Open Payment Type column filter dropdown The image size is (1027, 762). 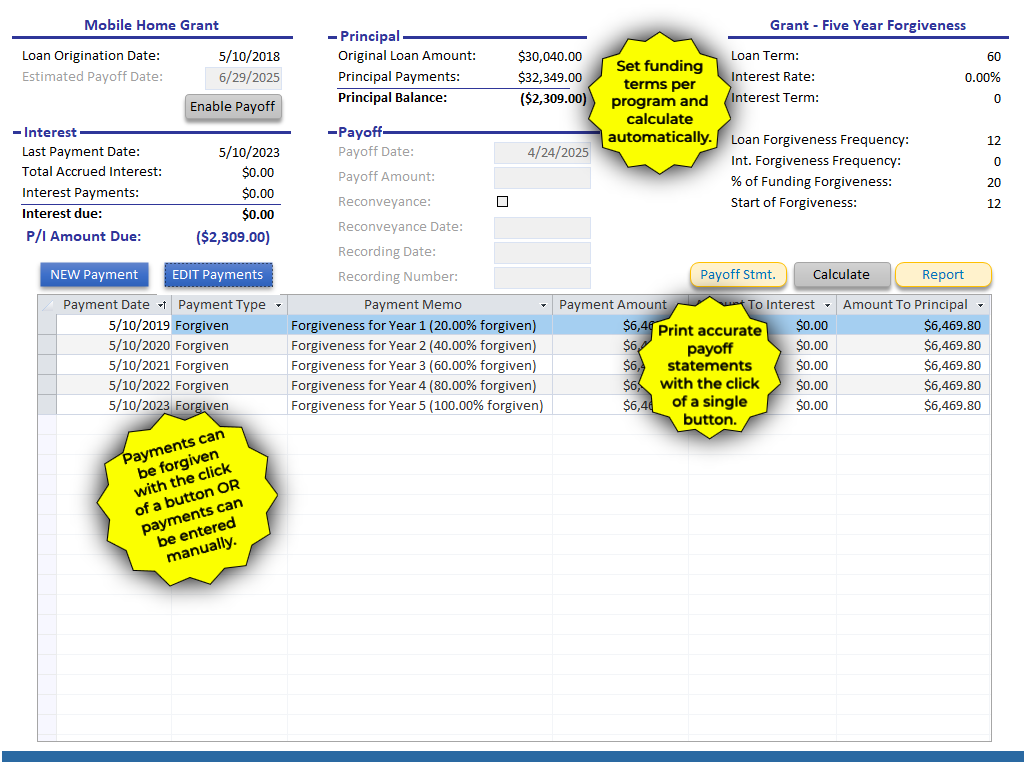tap(278, 305)
